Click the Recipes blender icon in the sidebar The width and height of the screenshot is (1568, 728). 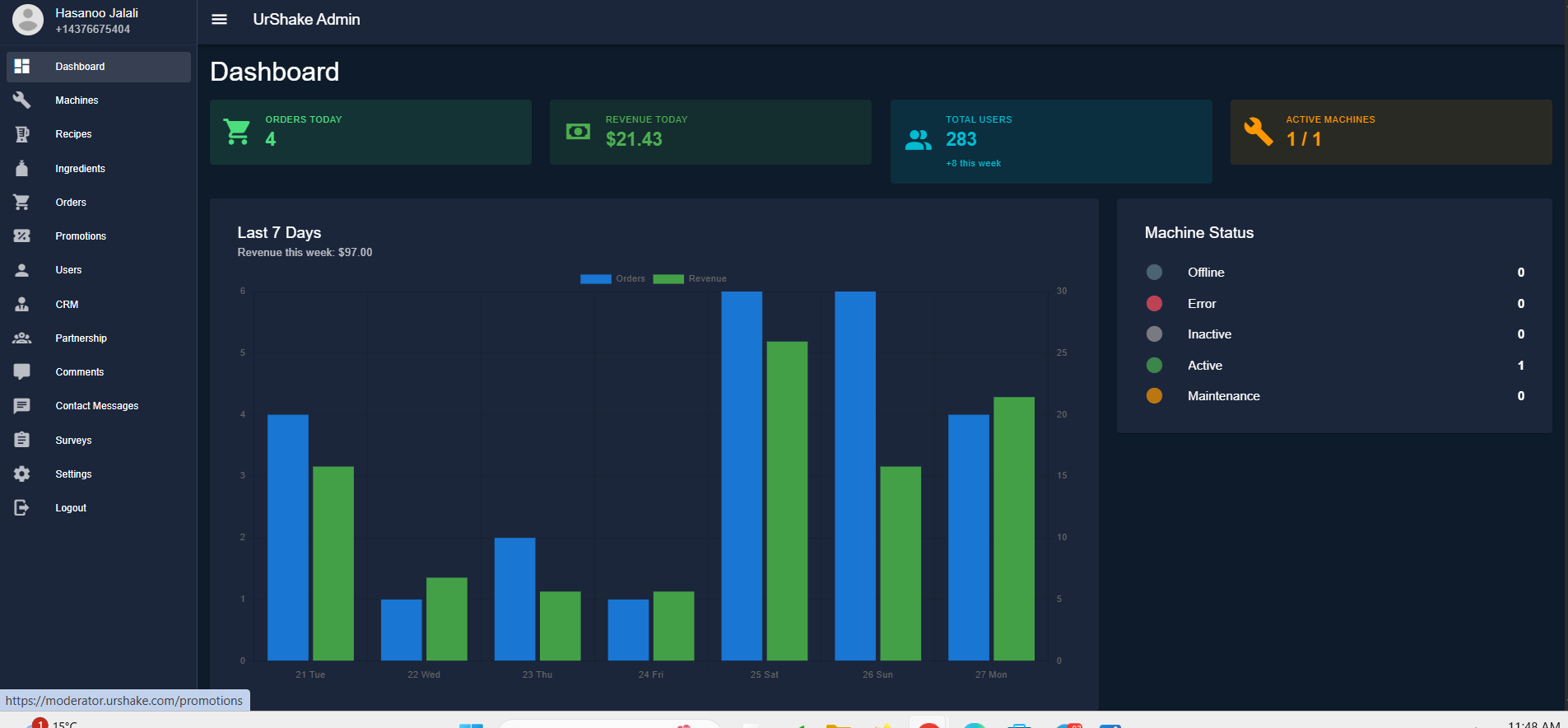pyautogui.click(x=22, y=134)
